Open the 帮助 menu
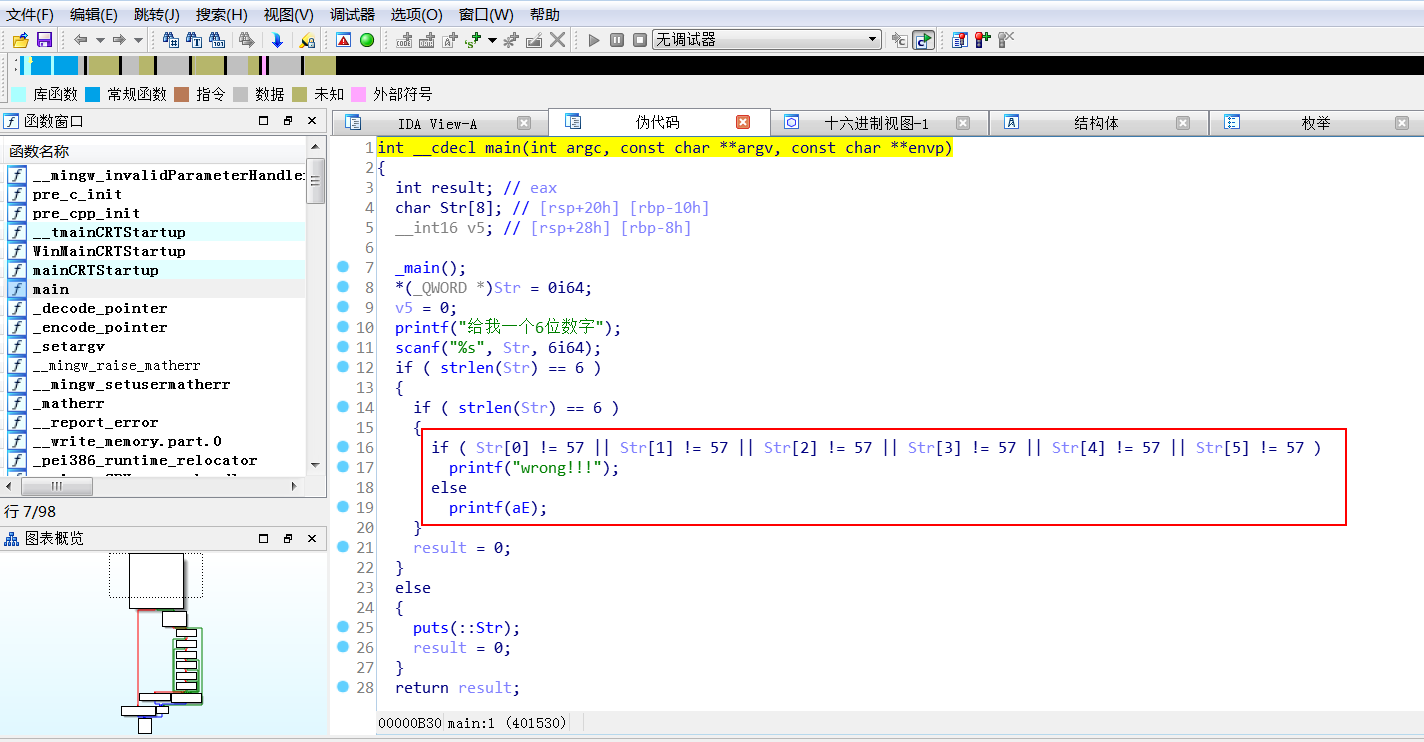Viewport: 1424px width, 742px height. 545,14
